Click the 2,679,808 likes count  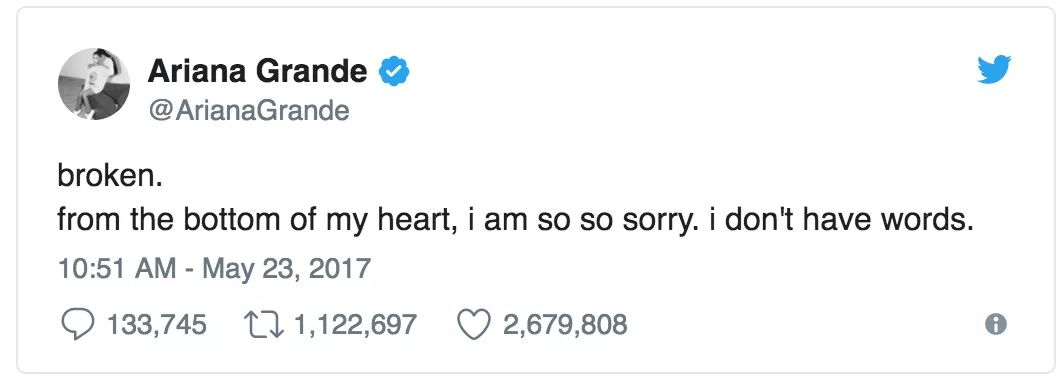pyautogui.click(x=564, y=325)
